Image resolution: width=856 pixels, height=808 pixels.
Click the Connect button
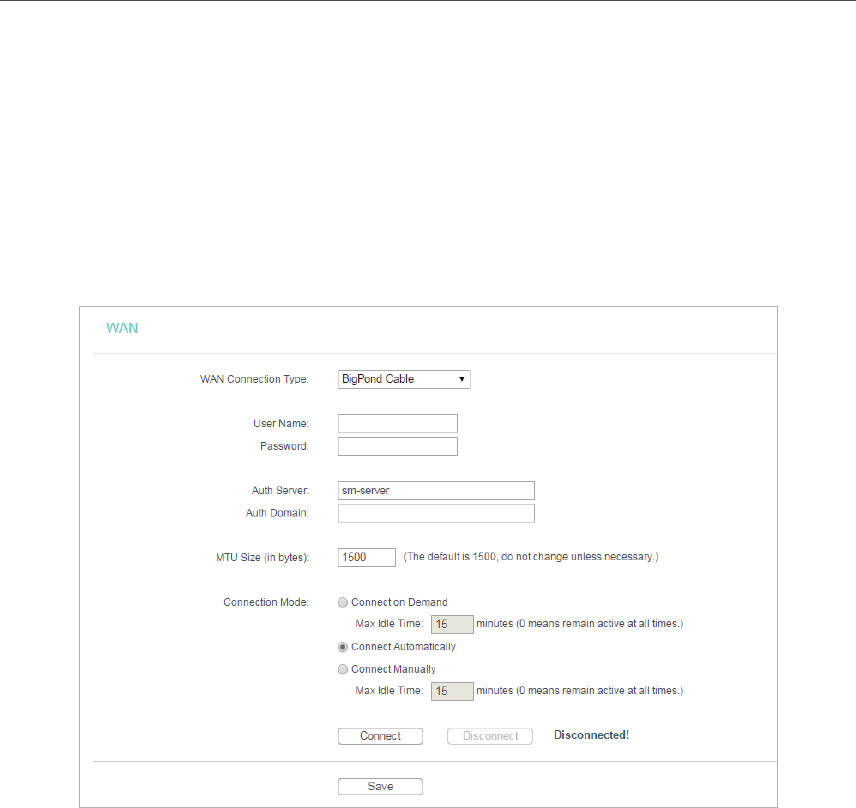pyautogui.click(x=380, y=736)
